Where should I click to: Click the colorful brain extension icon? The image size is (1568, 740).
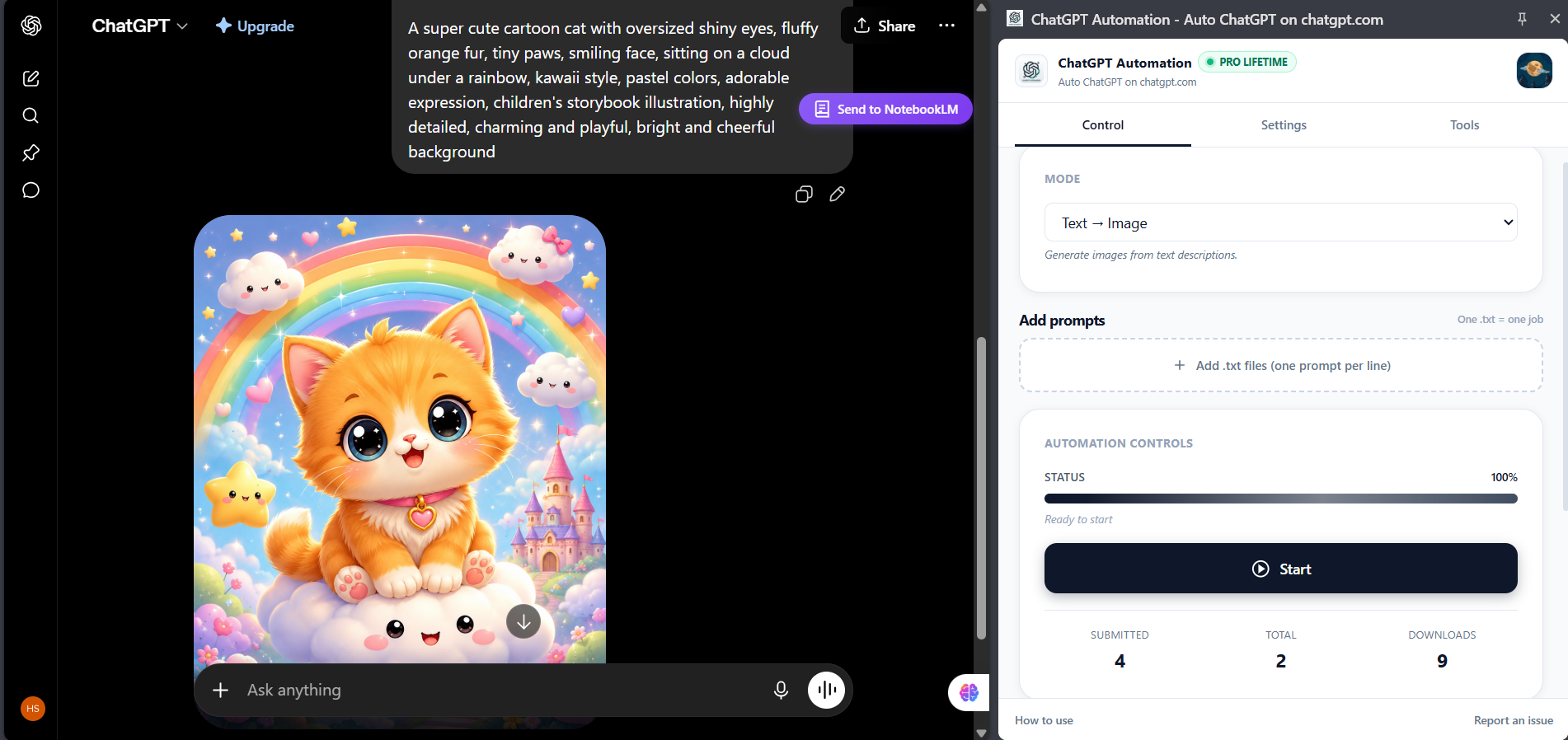(x=969, y=692)
